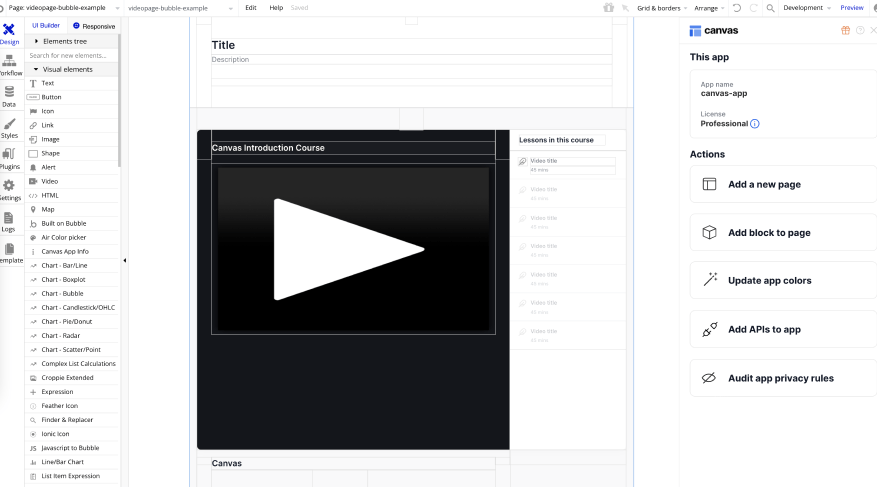Viewport: 877px width, 487px height.
Task: Open the Data section icon
Action: (9, 96)
